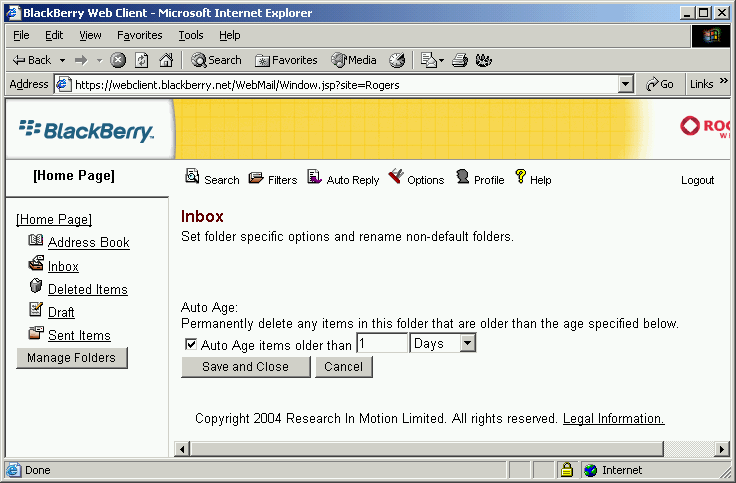Click the IE History clock icon

coord(397,60)
